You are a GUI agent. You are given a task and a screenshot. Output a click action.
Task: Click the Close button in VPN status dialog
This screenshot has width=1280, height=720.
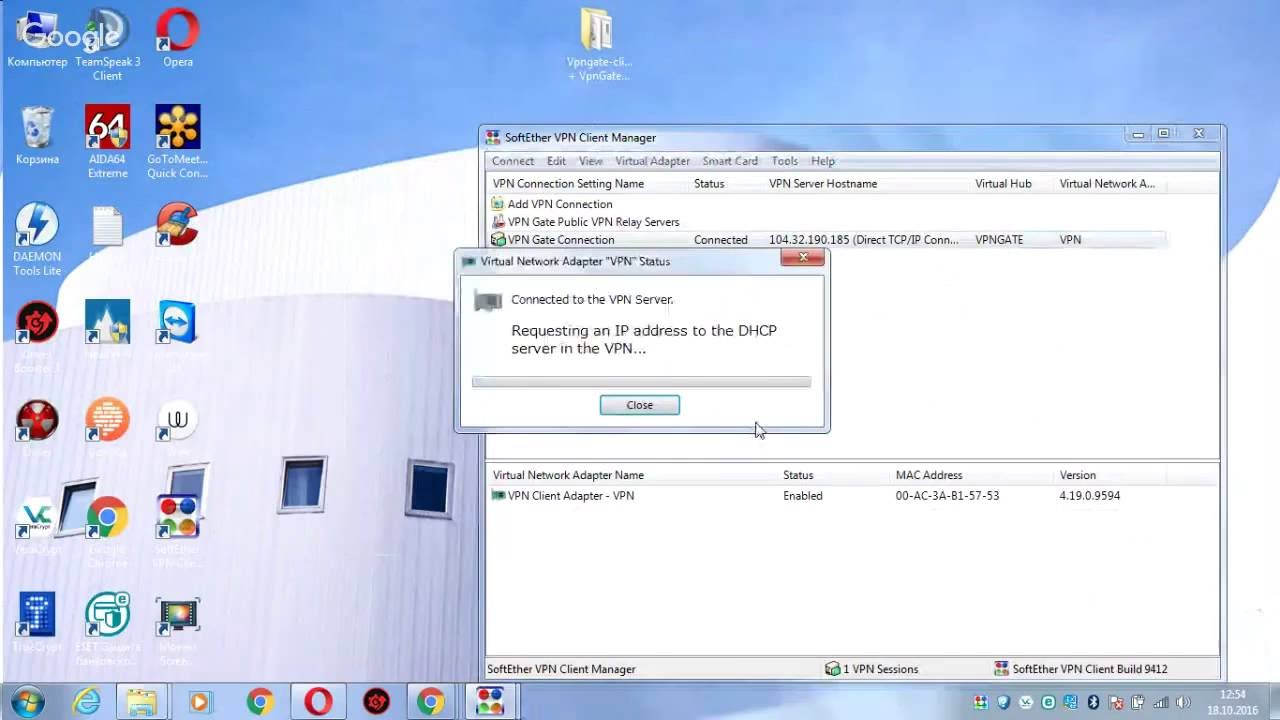click(639, 405)
